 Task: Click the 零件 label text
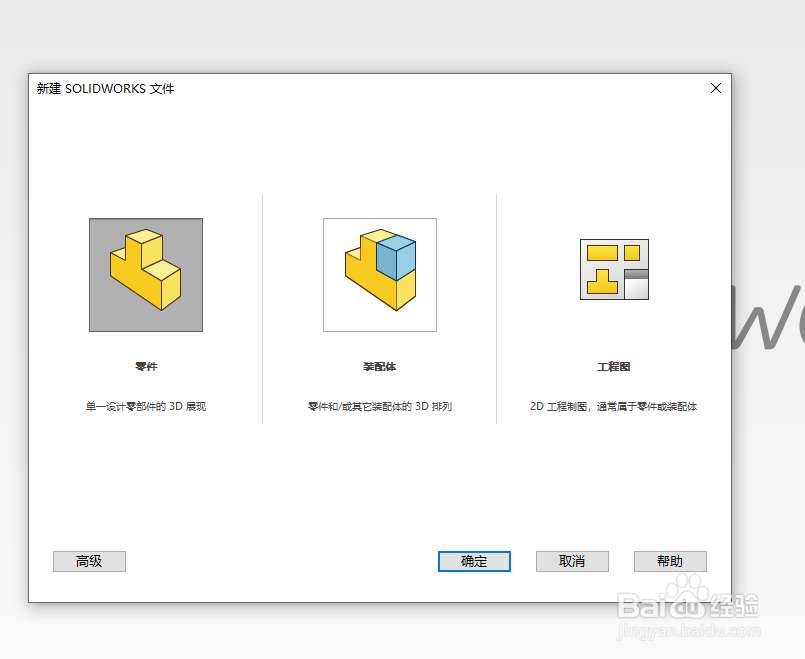click(146, 366)
